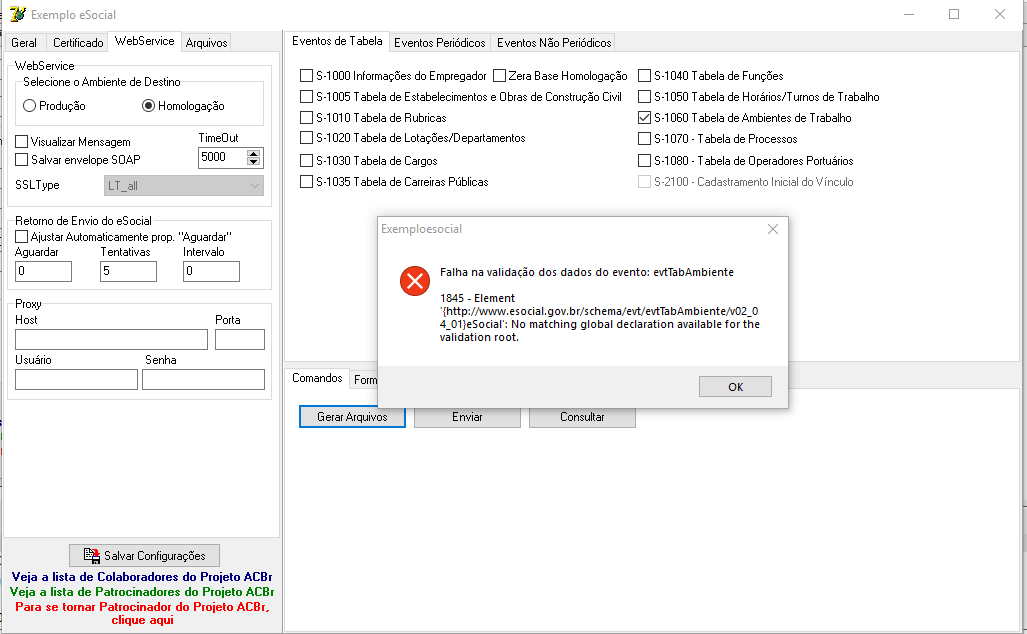Click the TimeOut value field
This screenshot has width=1027, height=634.
[223, 157]
